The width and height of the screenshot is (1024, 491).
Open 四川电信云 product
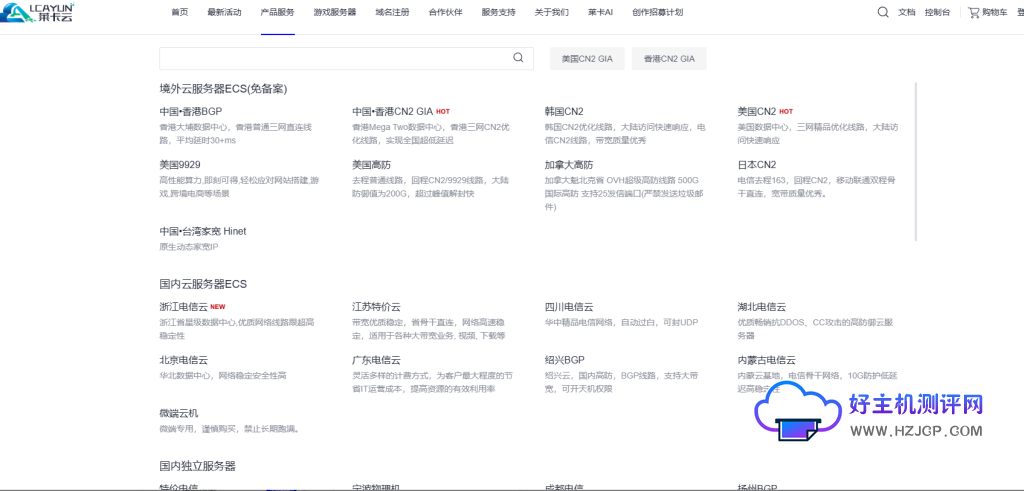coord(569,307)
